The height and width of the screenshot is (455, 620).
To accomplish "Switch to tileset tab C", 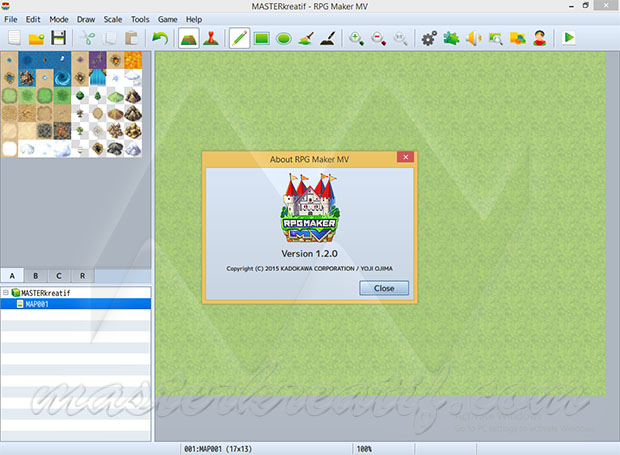I will 59,276.
